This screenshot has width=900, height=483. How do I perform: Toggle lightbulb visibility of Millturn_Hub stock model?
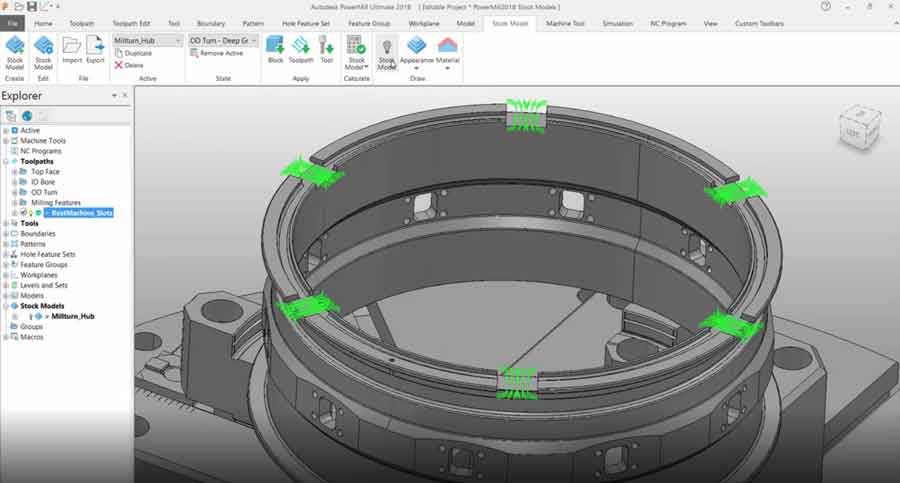tap(30, 316)
